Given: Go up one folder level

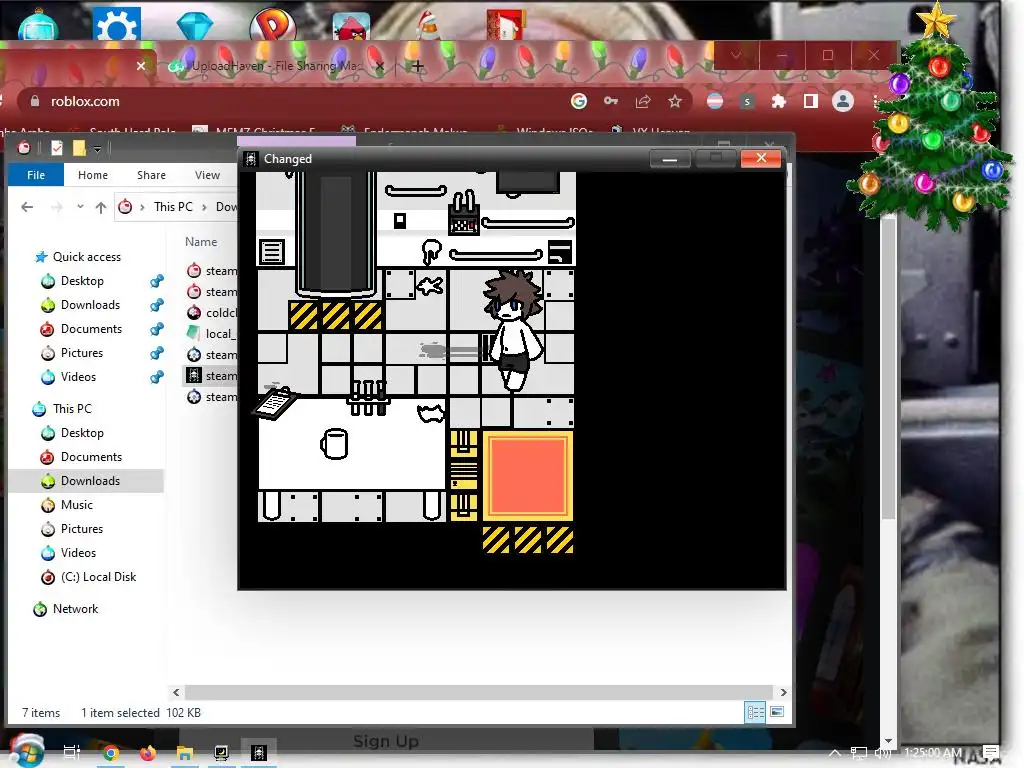Looking at the screenshot, I should point(101,207).
